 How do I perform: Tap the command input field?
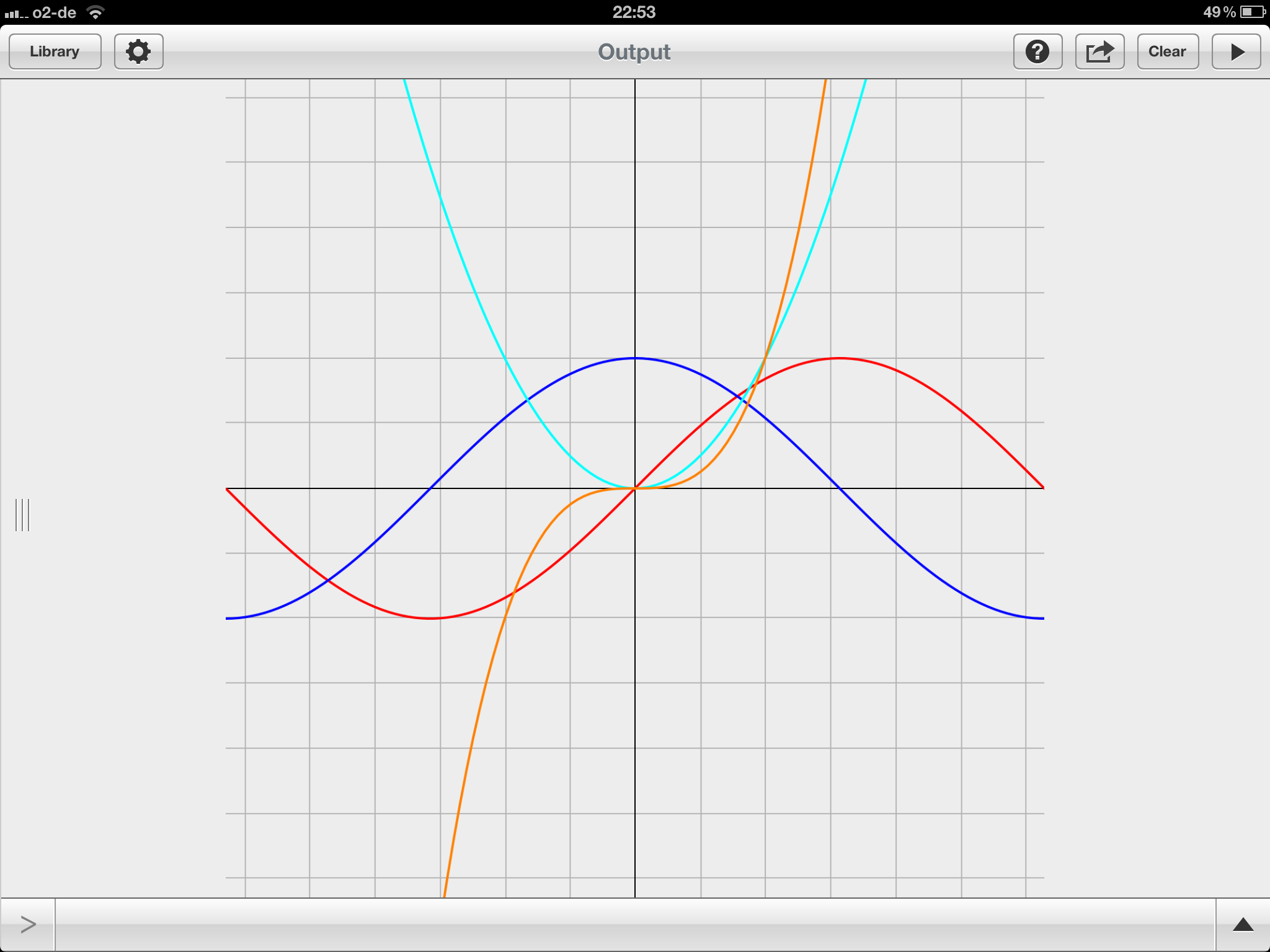pos(634,924)
